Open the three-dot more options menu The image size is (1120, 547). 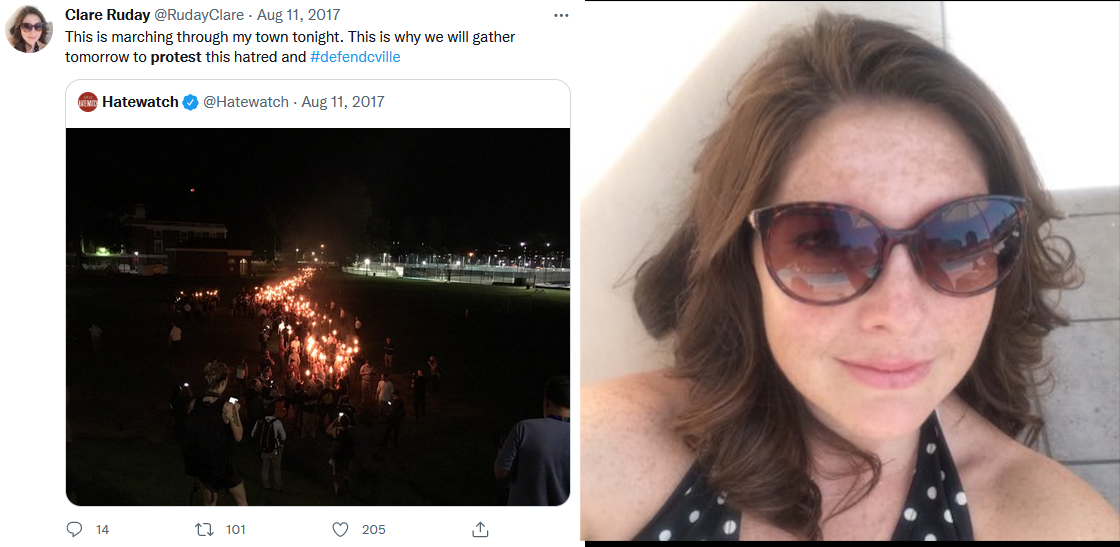pyautogui.click(x=561, y=16)
